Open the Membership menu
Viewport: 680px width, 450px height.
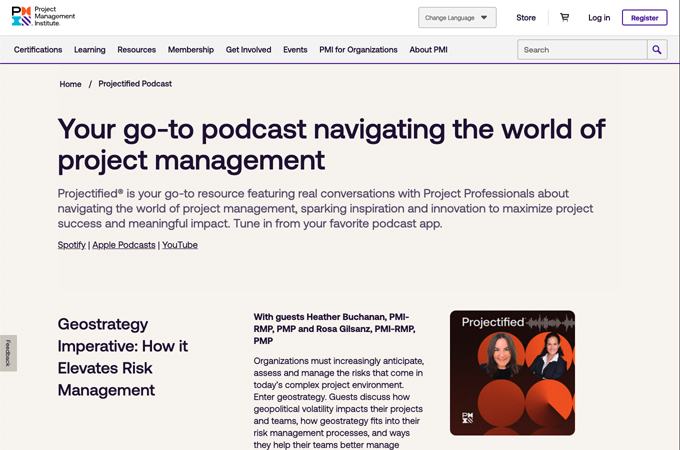[191, 50]
